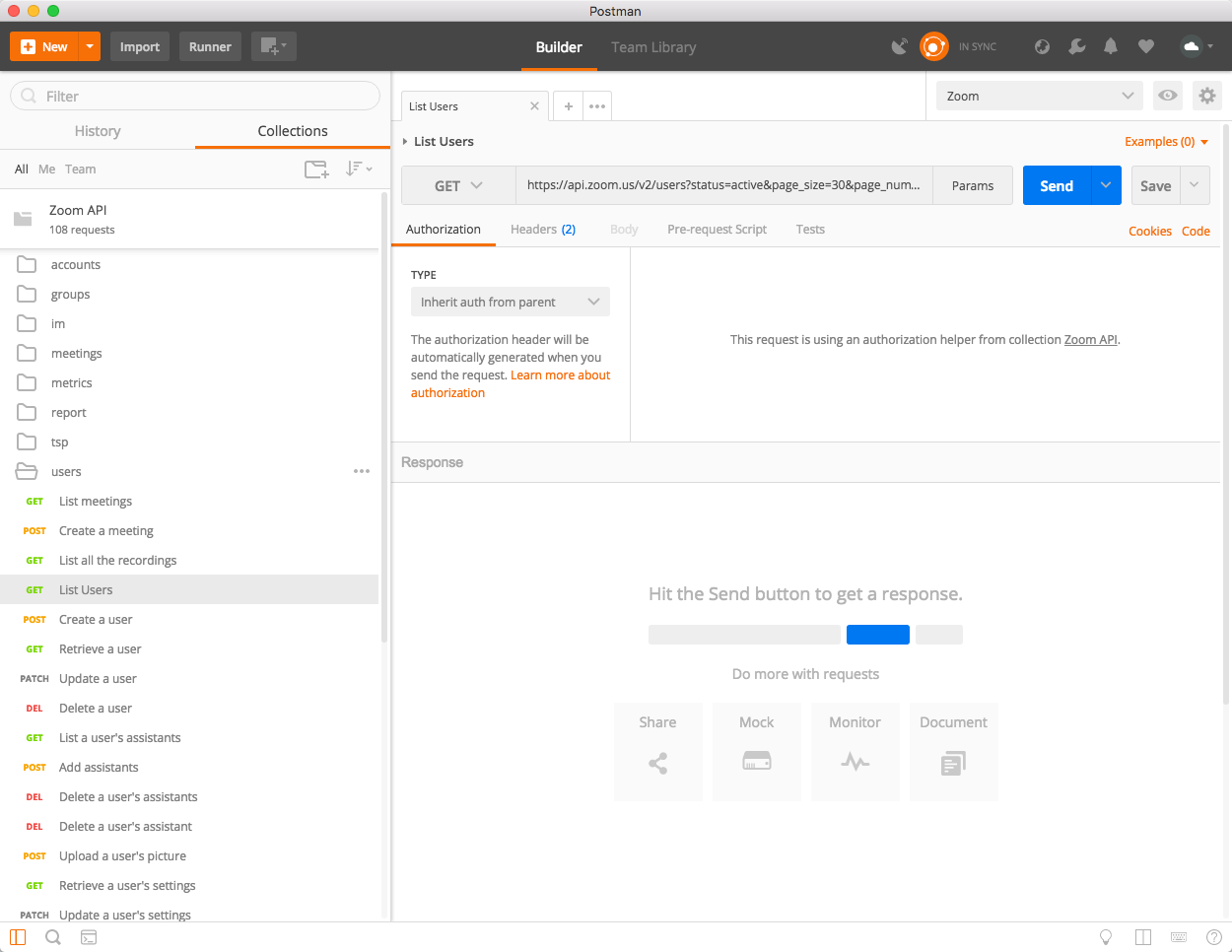This screenshot has width=1232, height=952.
Task: Toggle two-pane layout in the status bar
Action: (1143, 937)
